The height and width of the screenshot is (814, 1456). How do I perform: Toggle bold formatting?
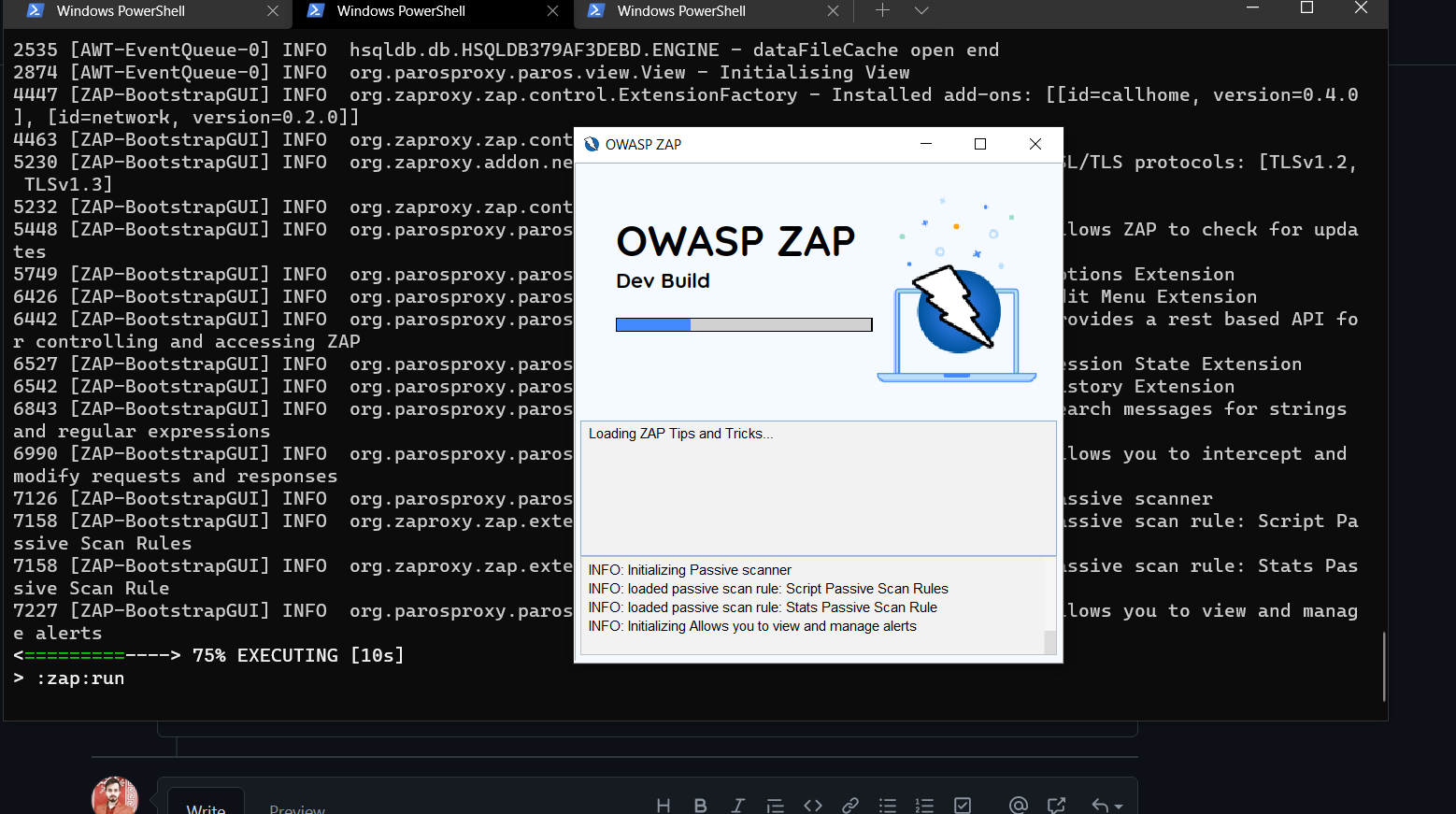(x=701, y=805)
